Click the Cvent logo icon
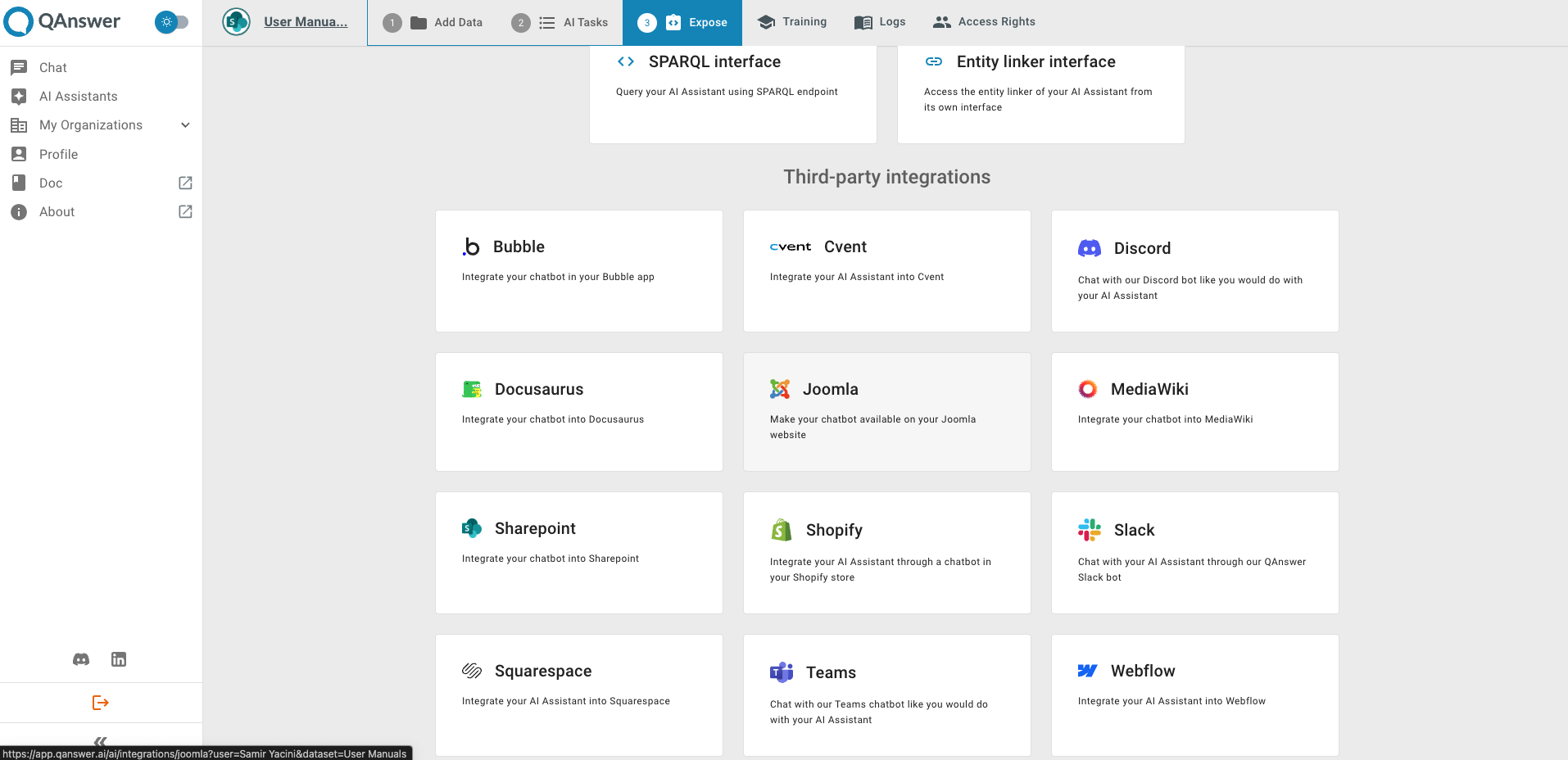 791,247
